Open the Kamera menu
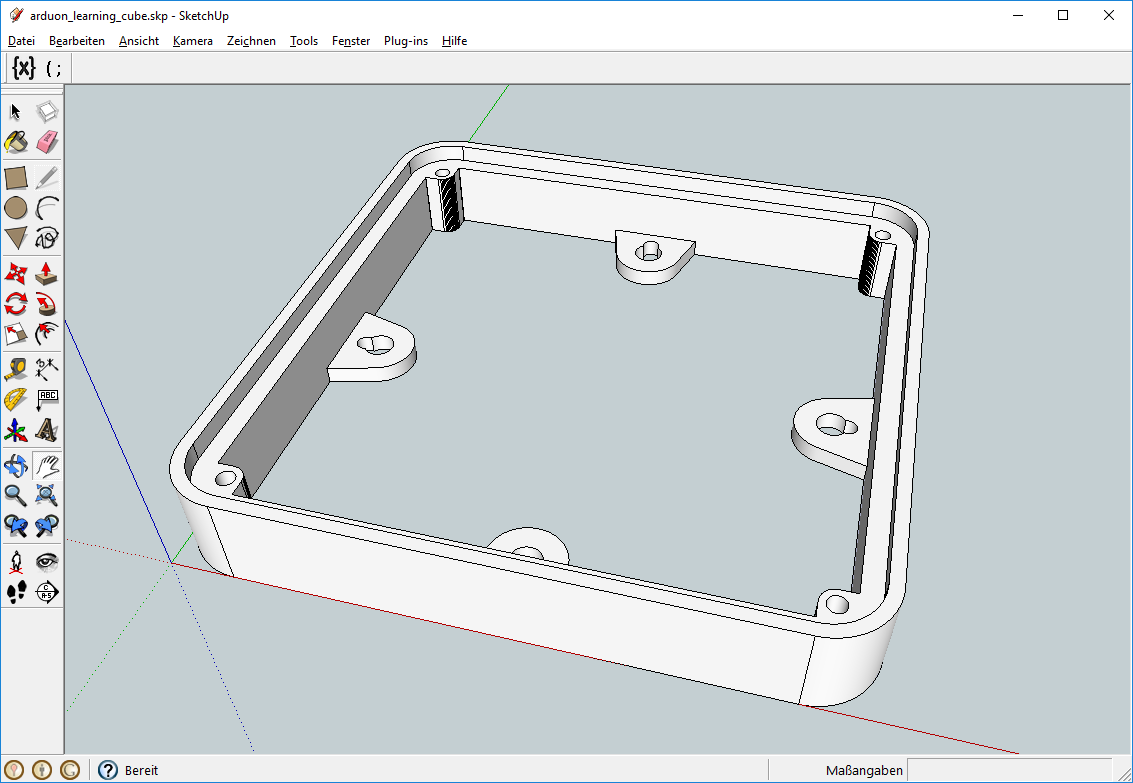 pos(192,41)
